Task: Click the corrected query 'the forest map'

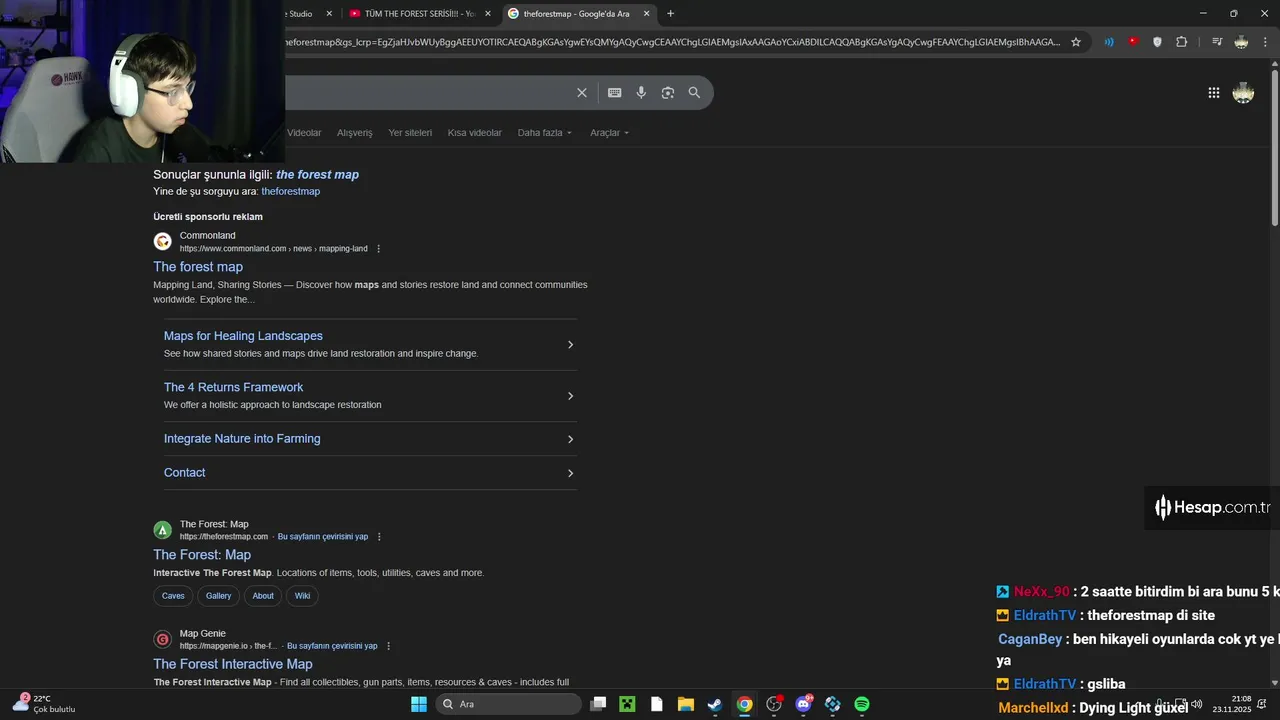Action: (x=317, y=175)
